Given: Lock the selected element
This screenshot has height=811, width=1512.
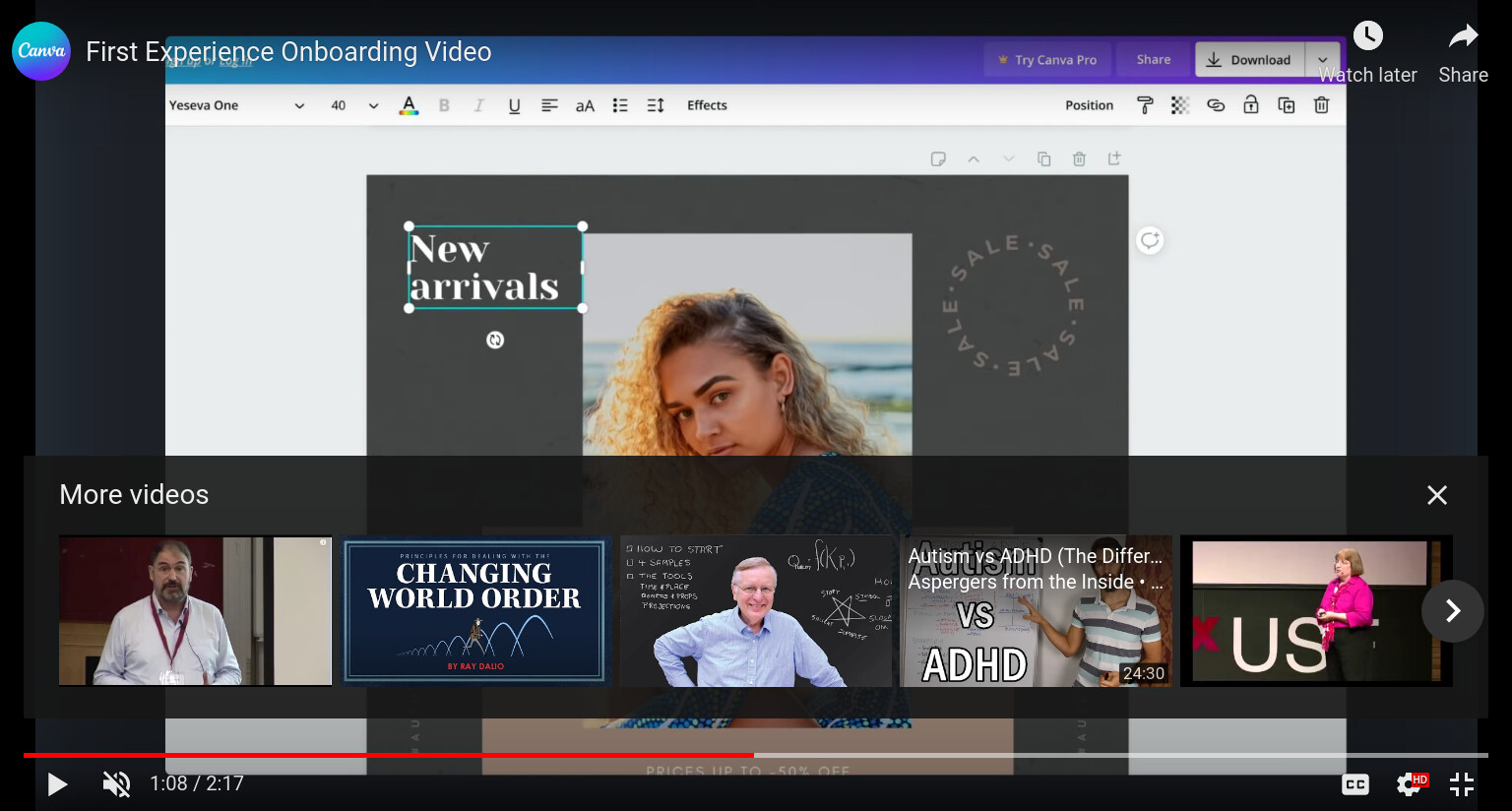Looking at the screenshot, I should coord(1251,104).
